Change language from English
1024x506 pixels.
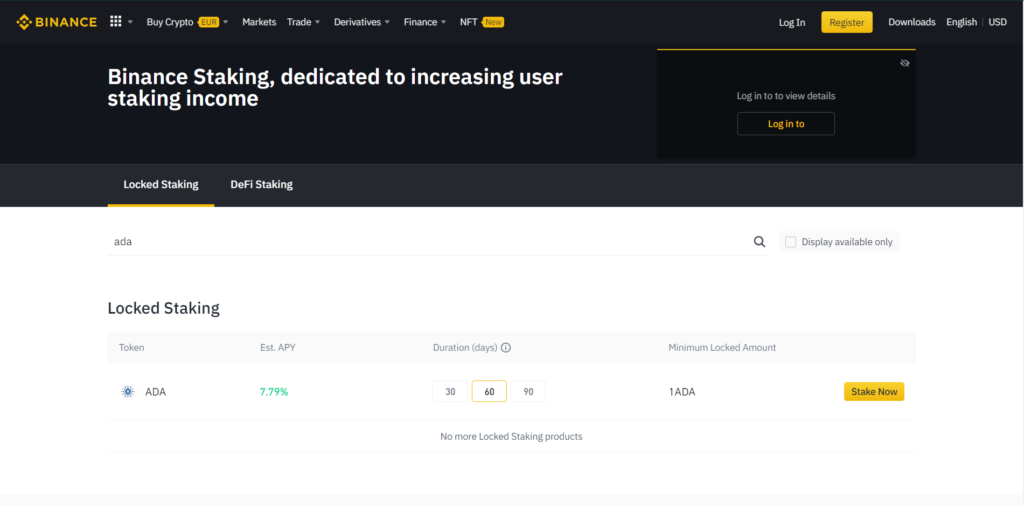961,22
